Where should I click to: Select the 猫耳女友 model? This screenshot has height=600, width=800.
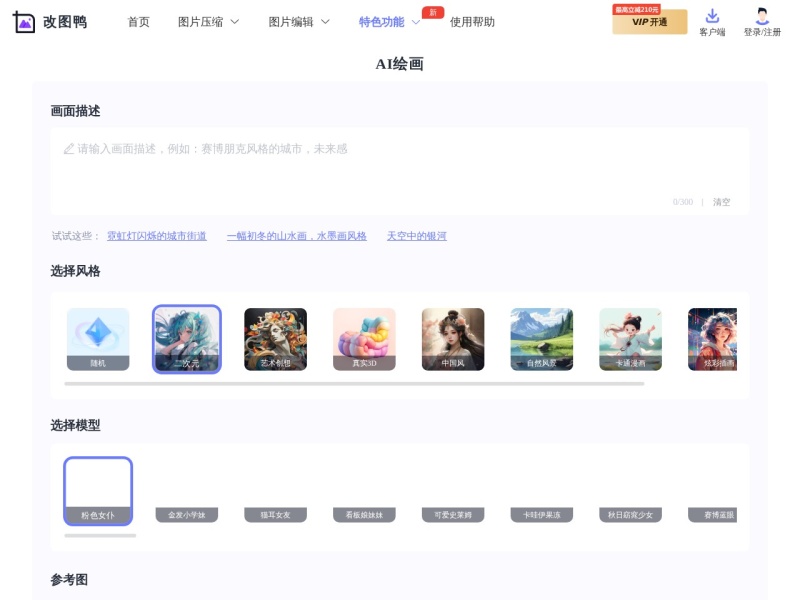(276, 491)
